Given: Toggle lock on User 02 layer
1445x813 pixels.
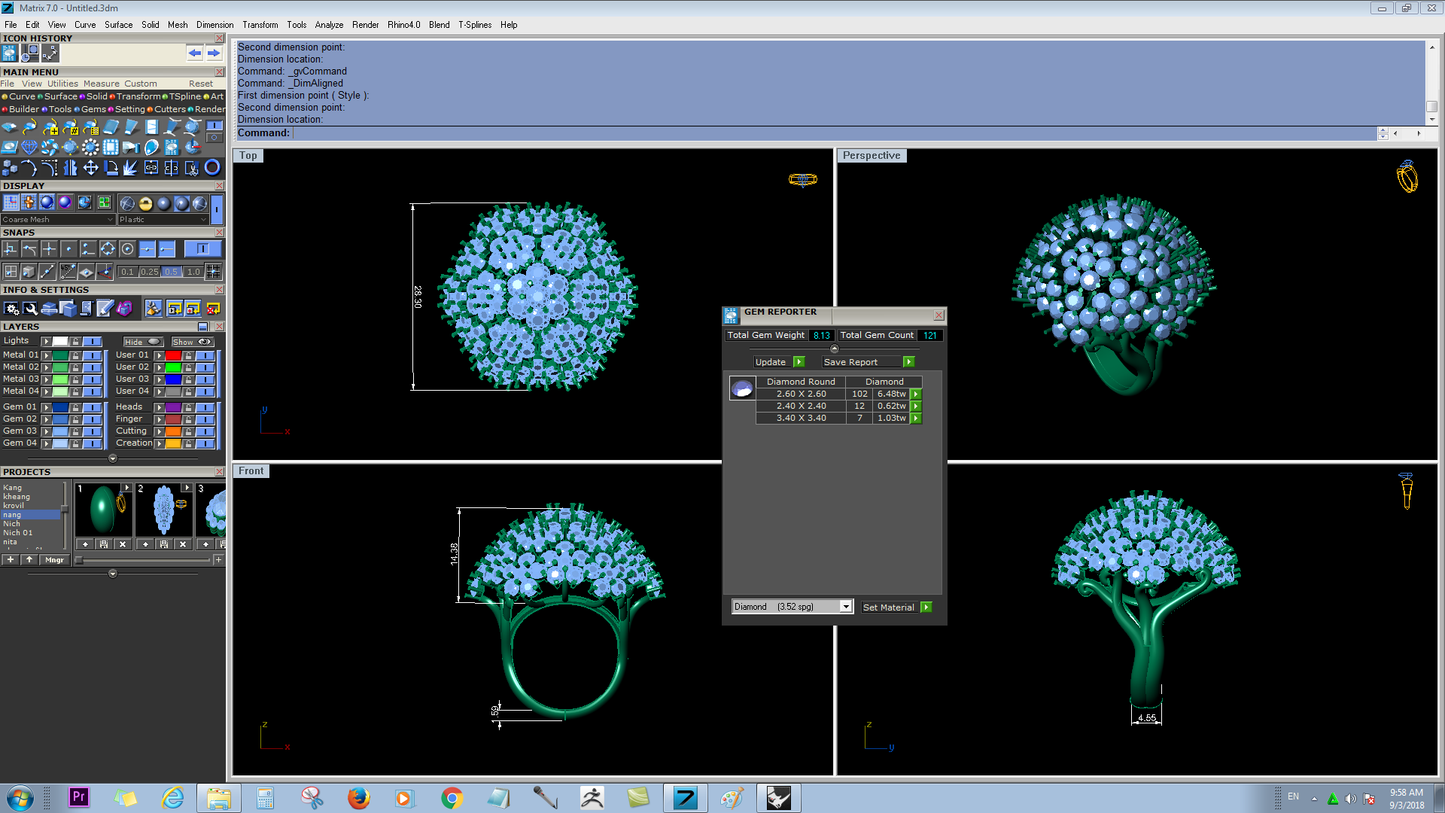Looking at the screenshot, I should (188, 367).
